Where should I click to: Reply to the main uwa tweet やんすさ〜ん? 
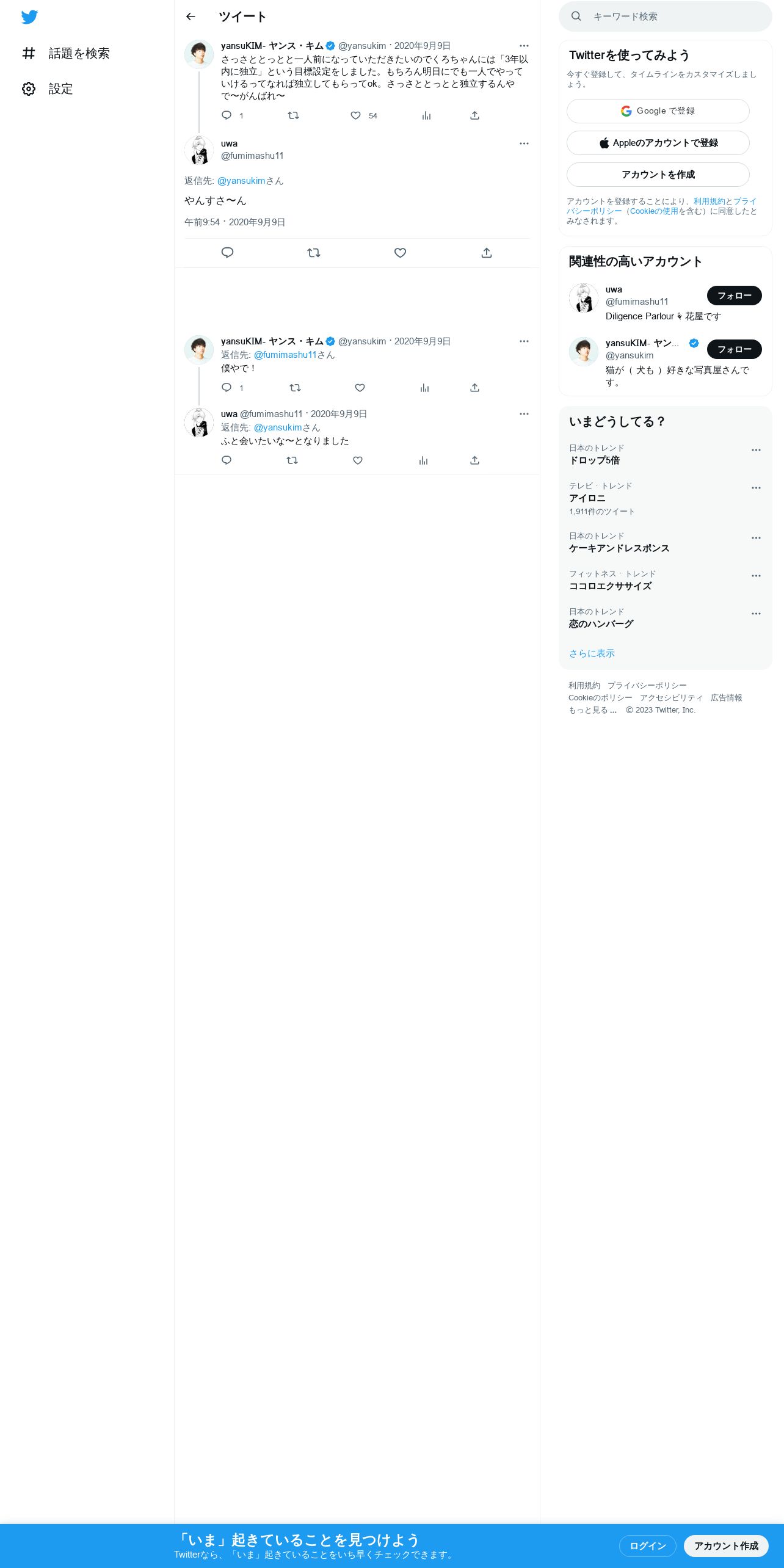[227, 253]
